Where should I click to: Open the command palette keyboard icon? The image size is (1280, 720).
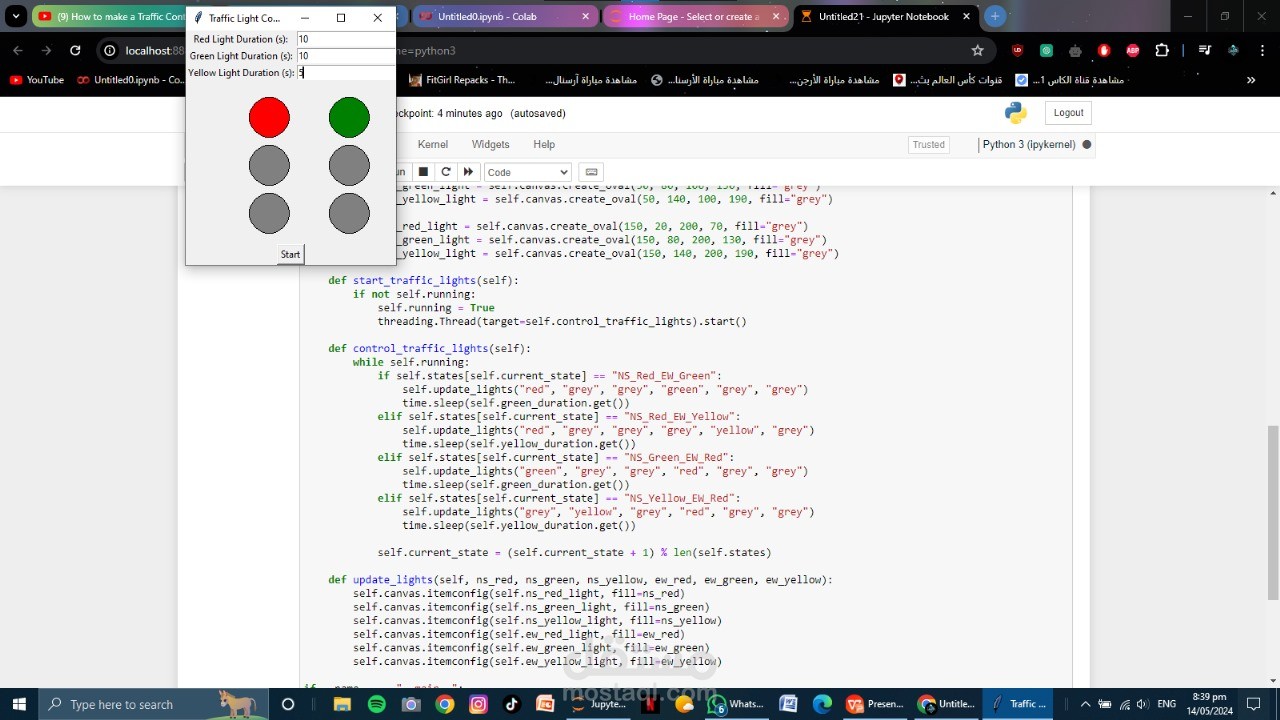(x=591, y=172)
